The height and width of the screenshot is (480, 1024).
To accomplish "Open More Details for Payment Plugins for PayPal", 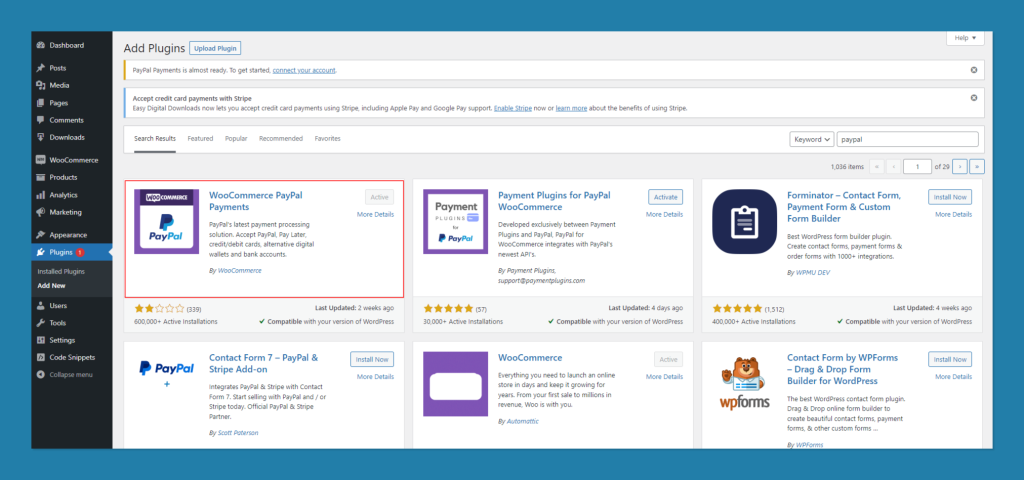I will pos(664,214).
